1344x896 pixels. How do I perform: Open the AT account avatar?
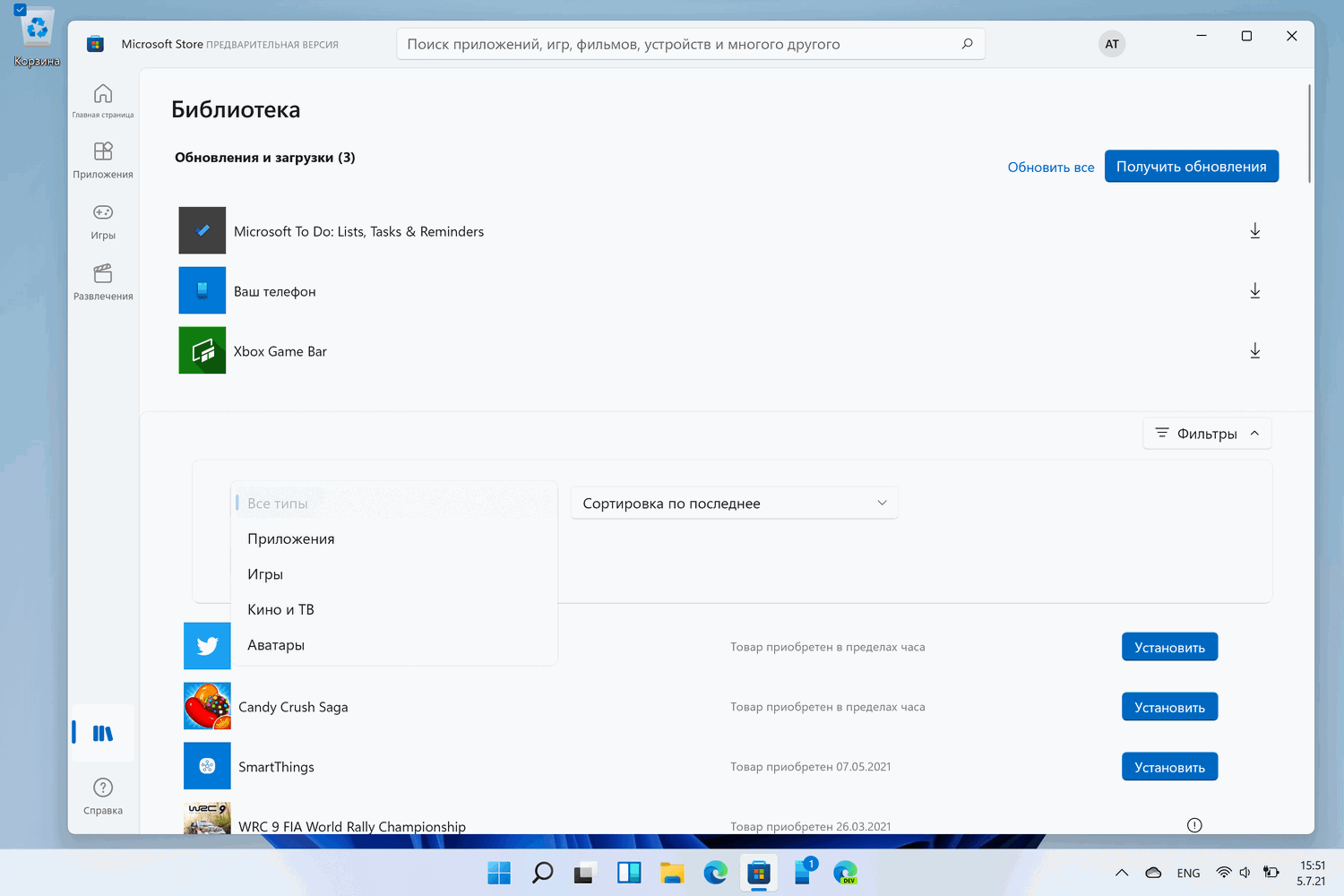pos(1112,44)
